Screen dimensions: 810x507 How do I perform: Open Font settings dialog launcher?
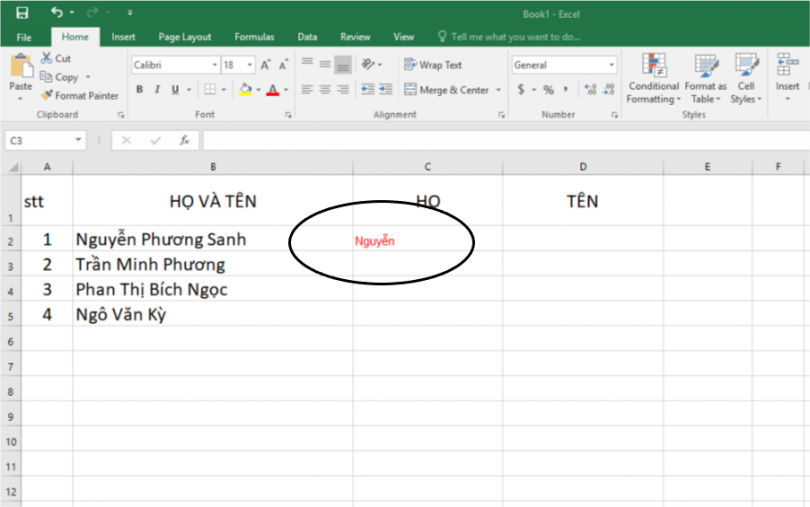click(288, 115)
